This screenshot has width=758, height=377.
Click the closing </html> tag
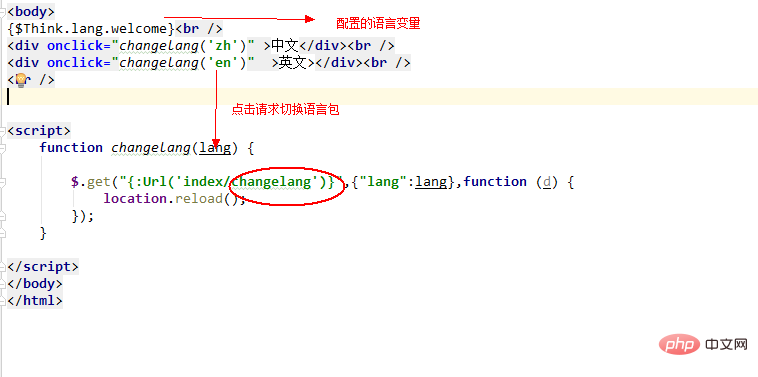tap(35, 301)
